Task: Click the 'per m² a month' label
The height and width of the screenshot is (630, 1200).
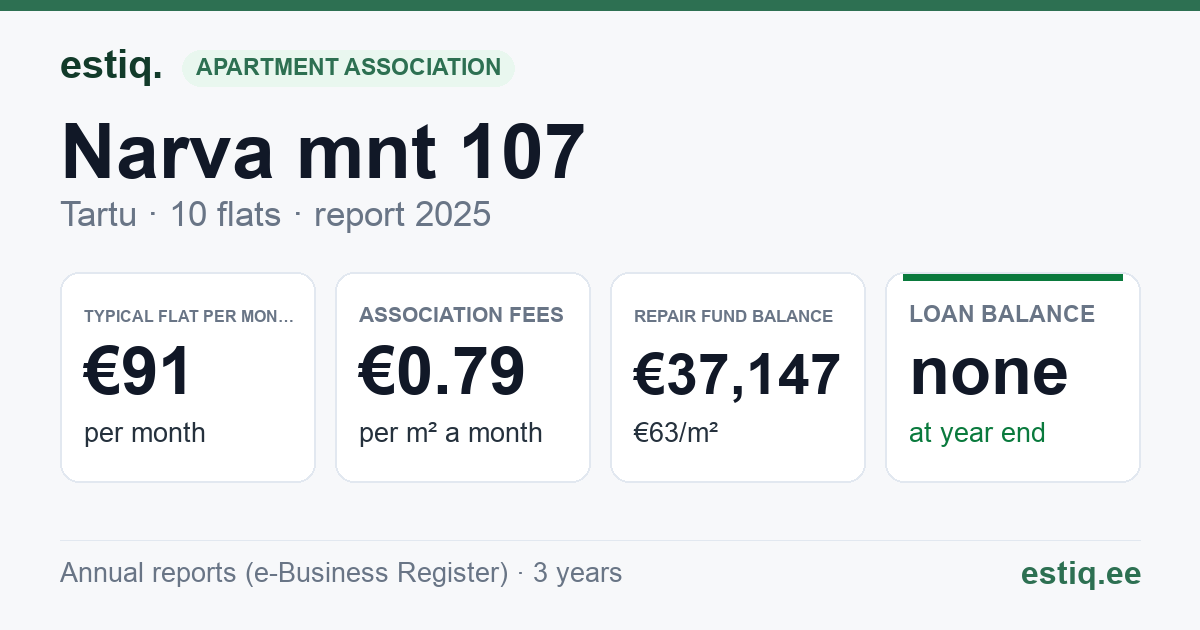Action: click(451, 433)
